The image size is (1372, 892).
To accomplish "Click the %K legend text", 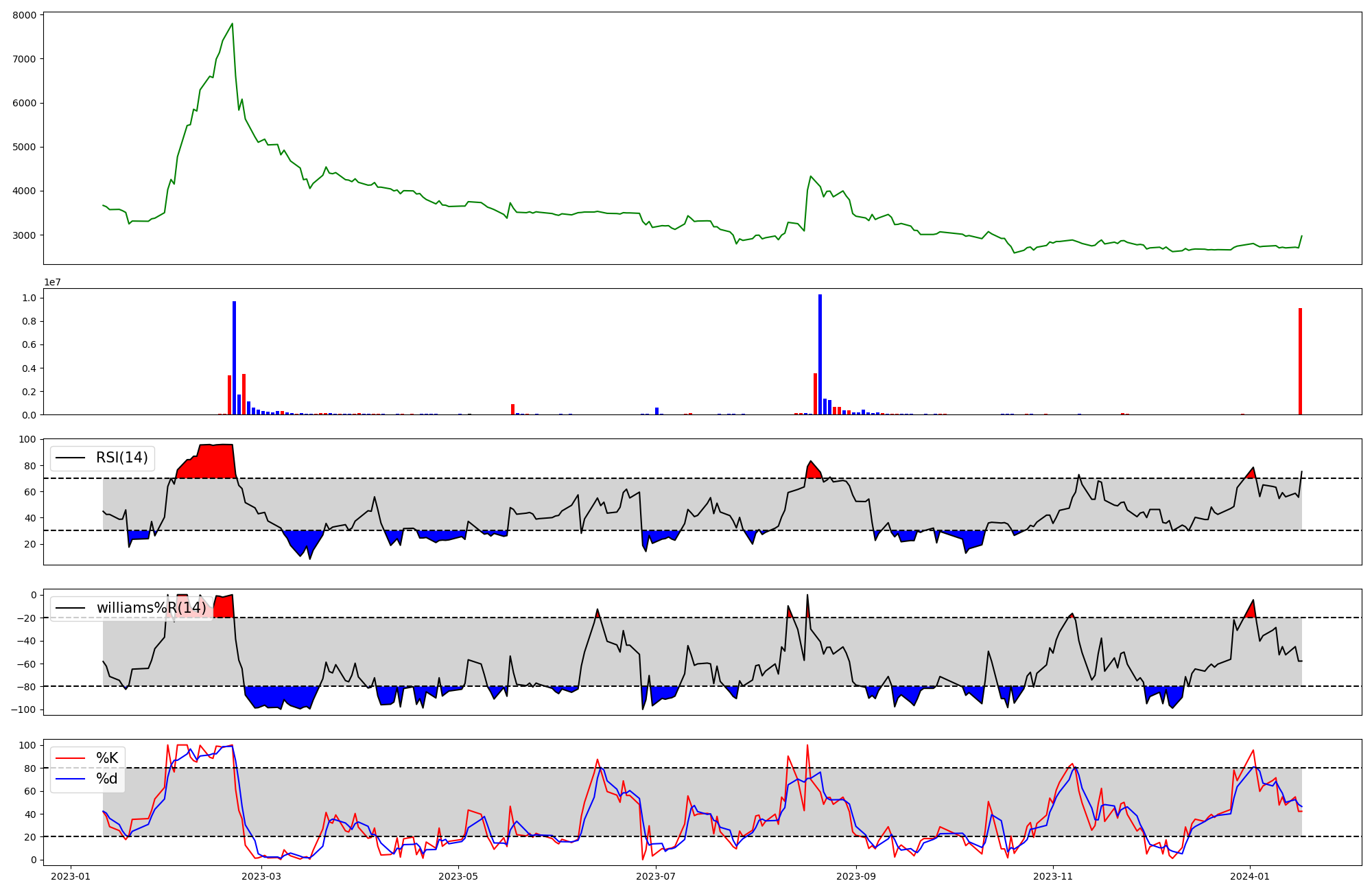I will (107, 758).
